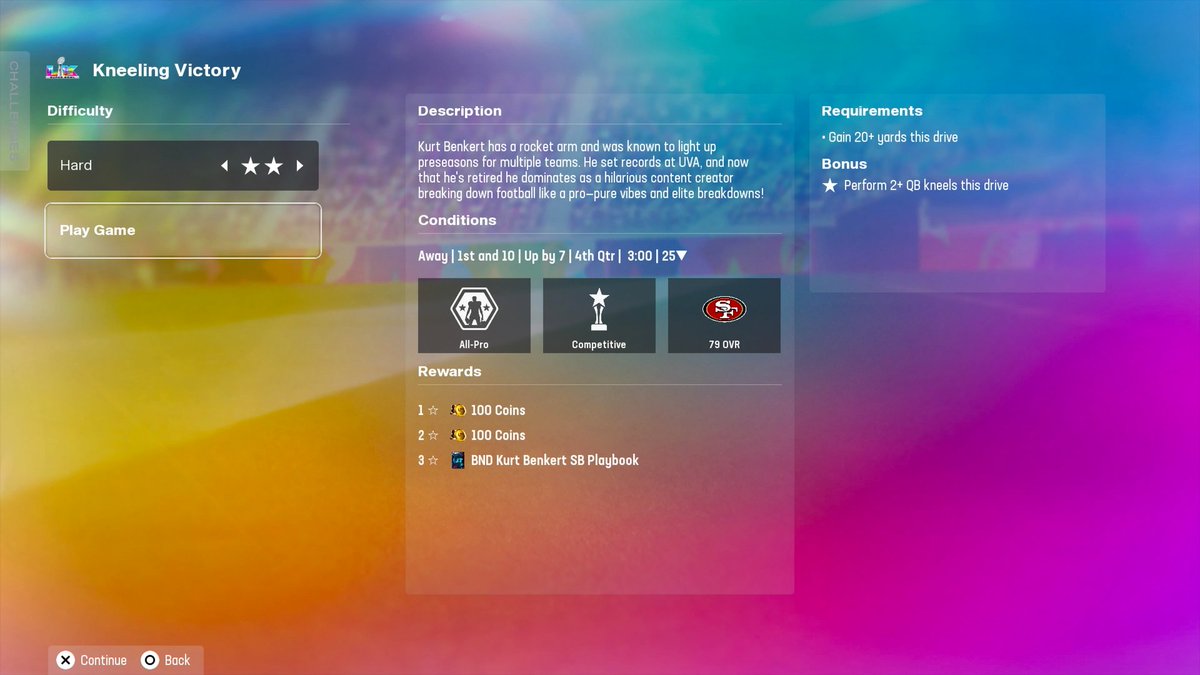Click the Play Game button
This screenshot has height=675, width=1200.
tap(183, 230)
